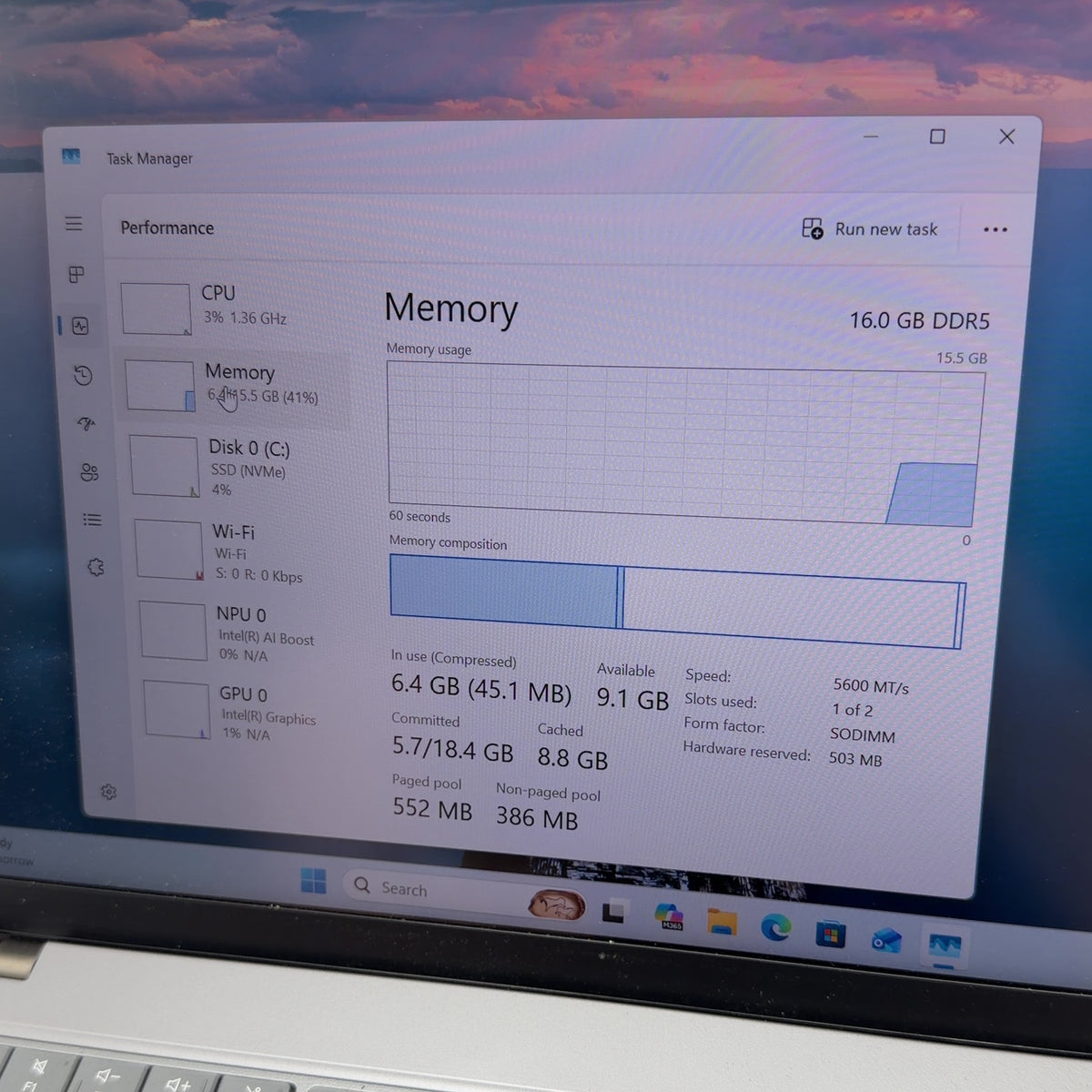Viewport: 1092px width, 1092px height.
Task: Open Outlook from the taskbar
Action: tap(885, 940)
